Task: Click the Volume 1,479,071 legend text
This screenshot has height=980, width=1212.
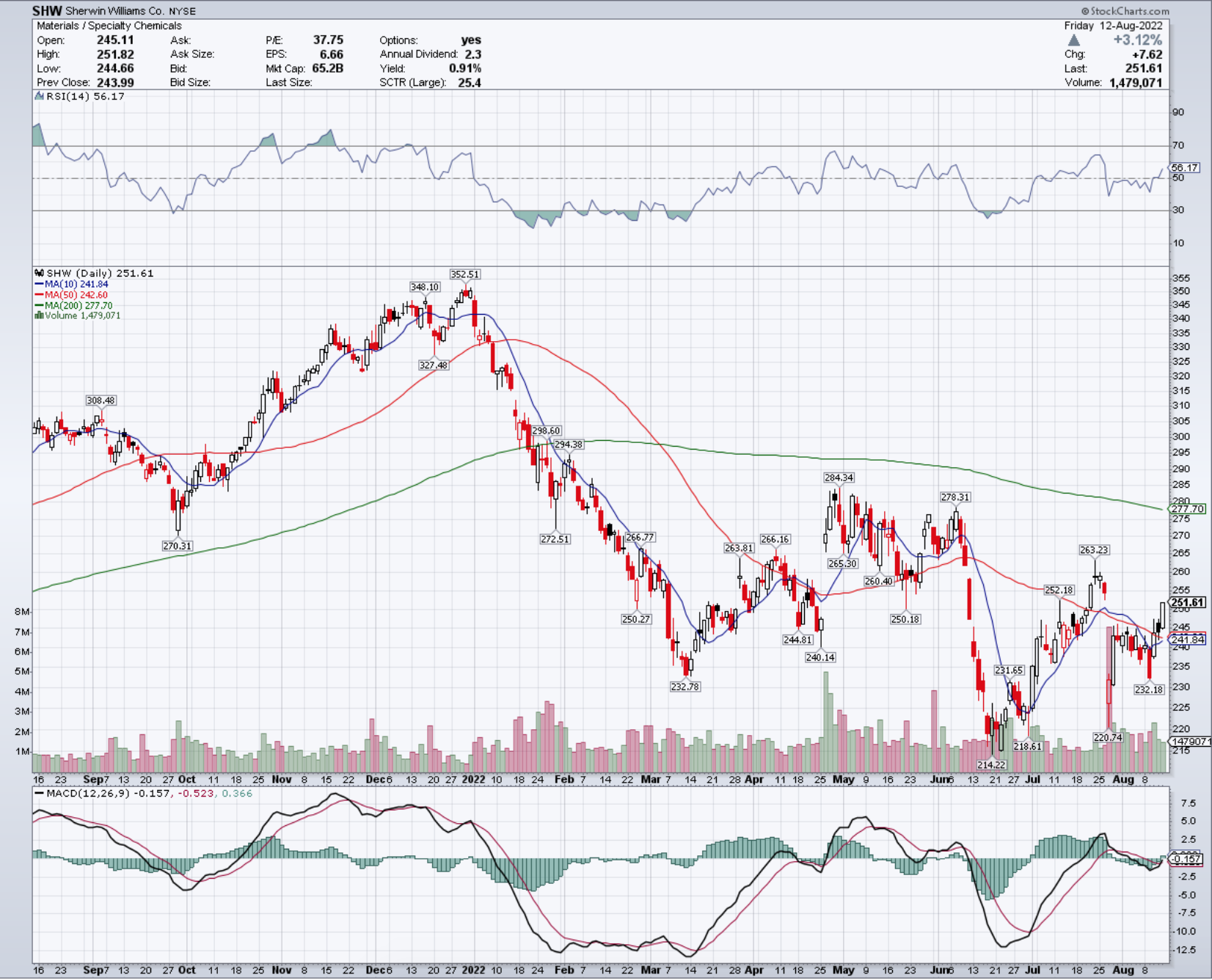Action: (x=82, y=315)
